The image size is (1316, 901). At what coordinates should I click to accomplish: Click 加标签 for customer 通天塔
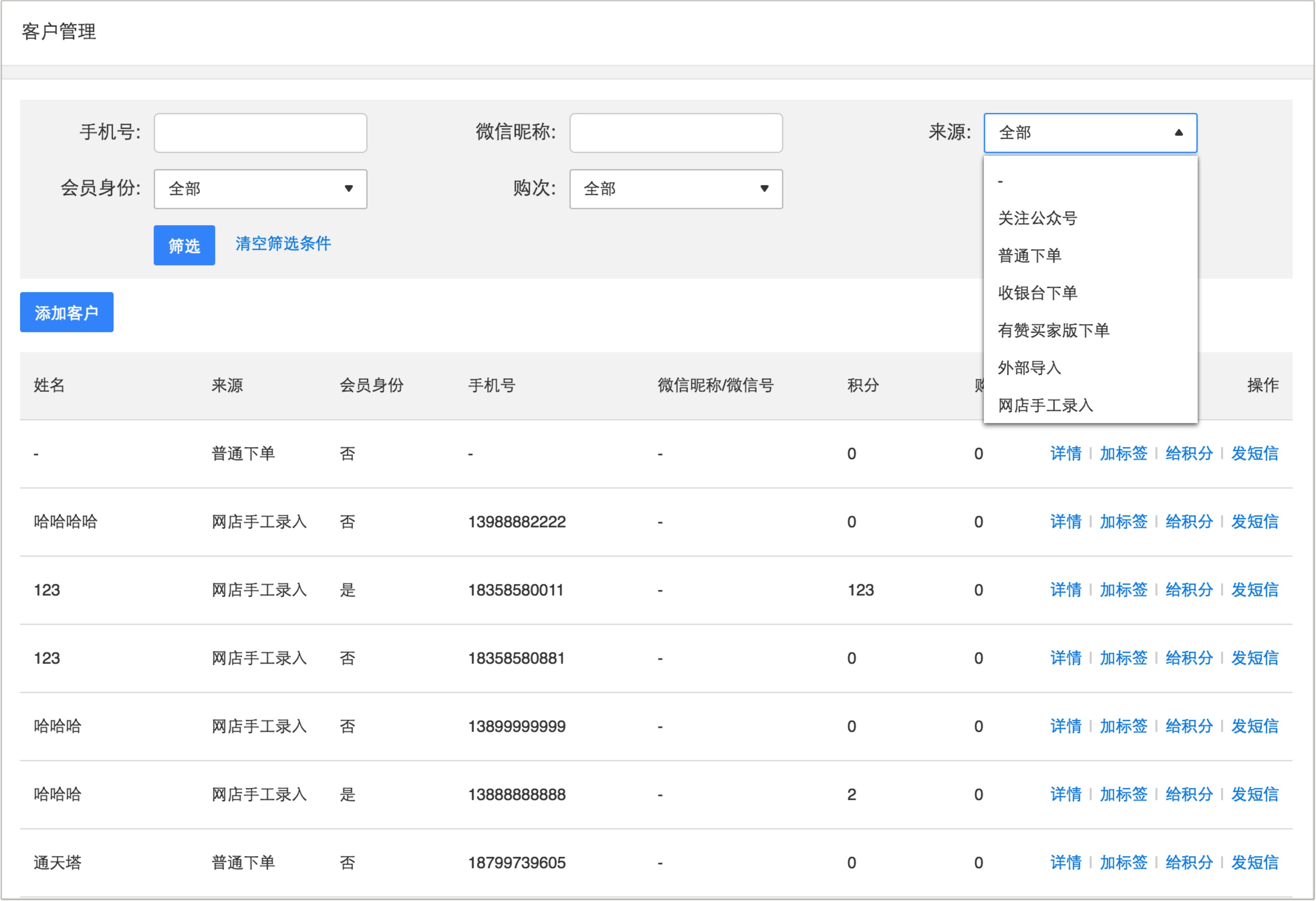(1123, 863)
